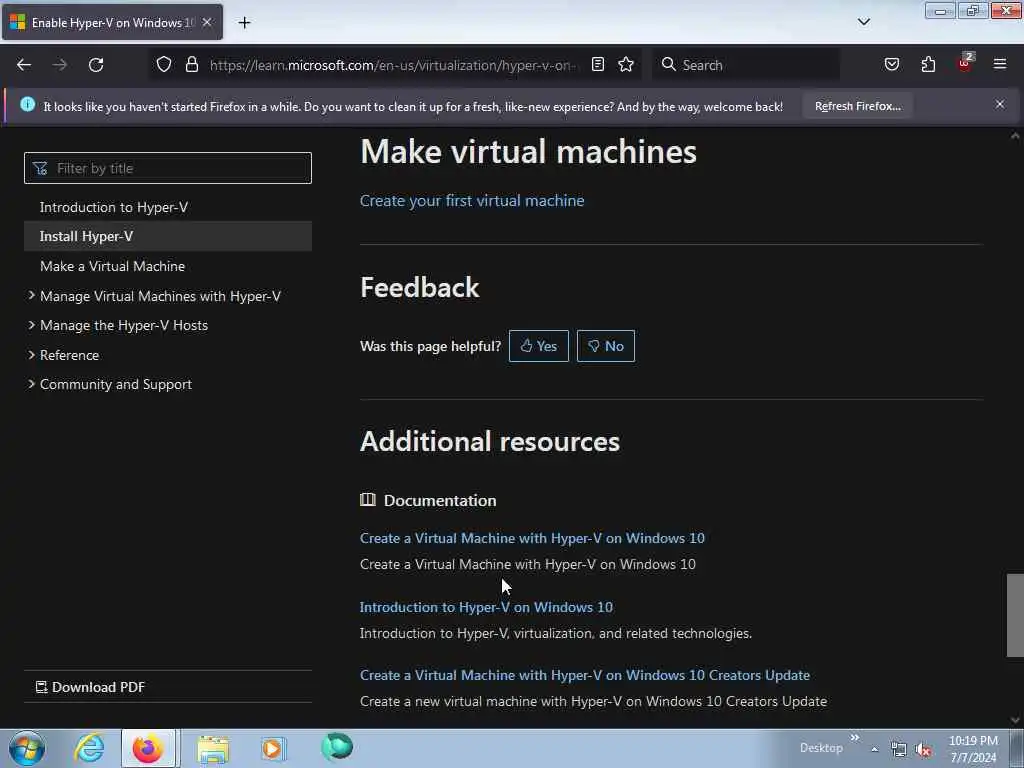Click the Firefox taskbar icon

point(148,748)
